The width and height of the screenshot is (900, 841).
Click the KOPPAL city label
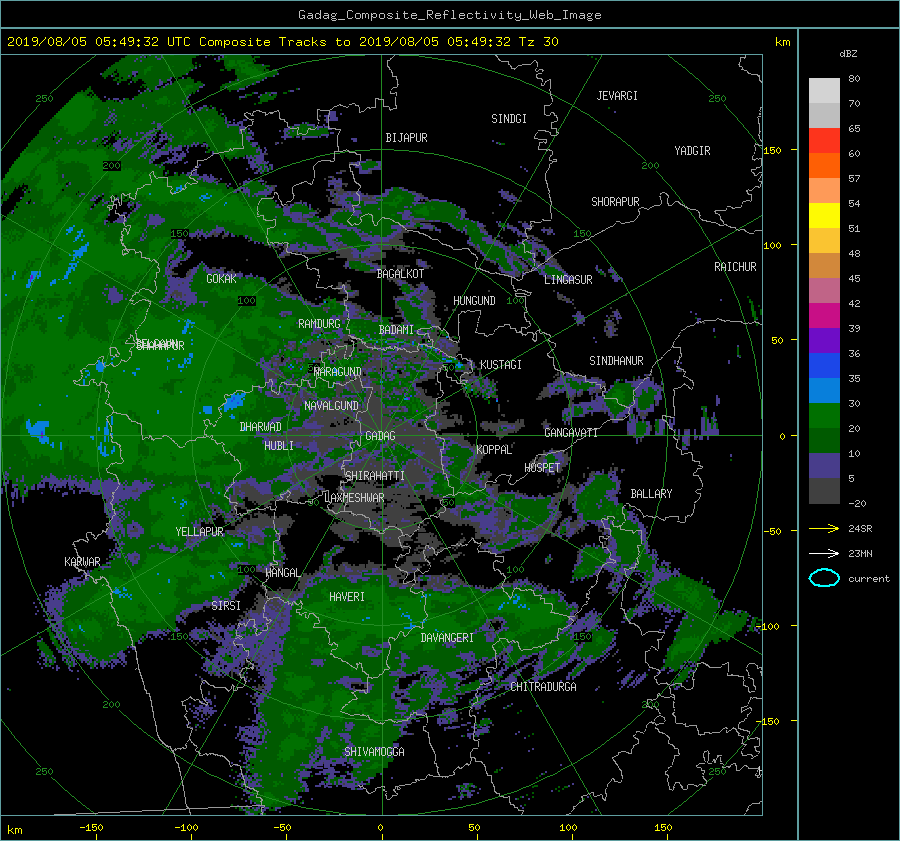(x=494, y=450)
